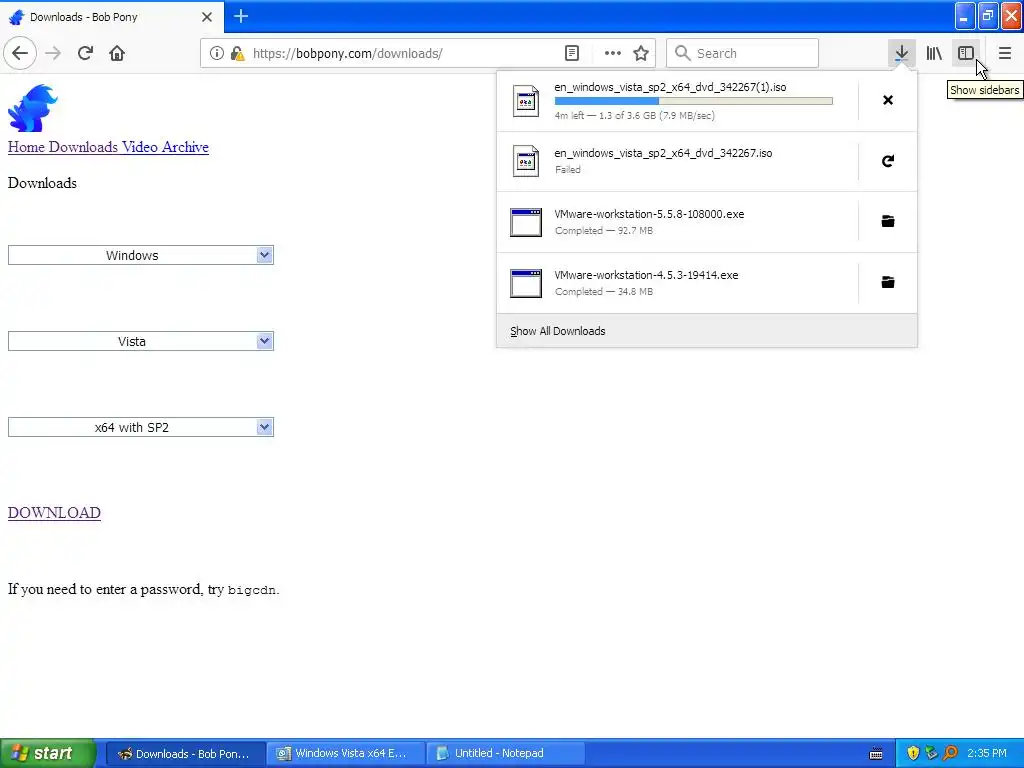
Task: Open a new tab with plus button
Action: [x=241, y=16]
